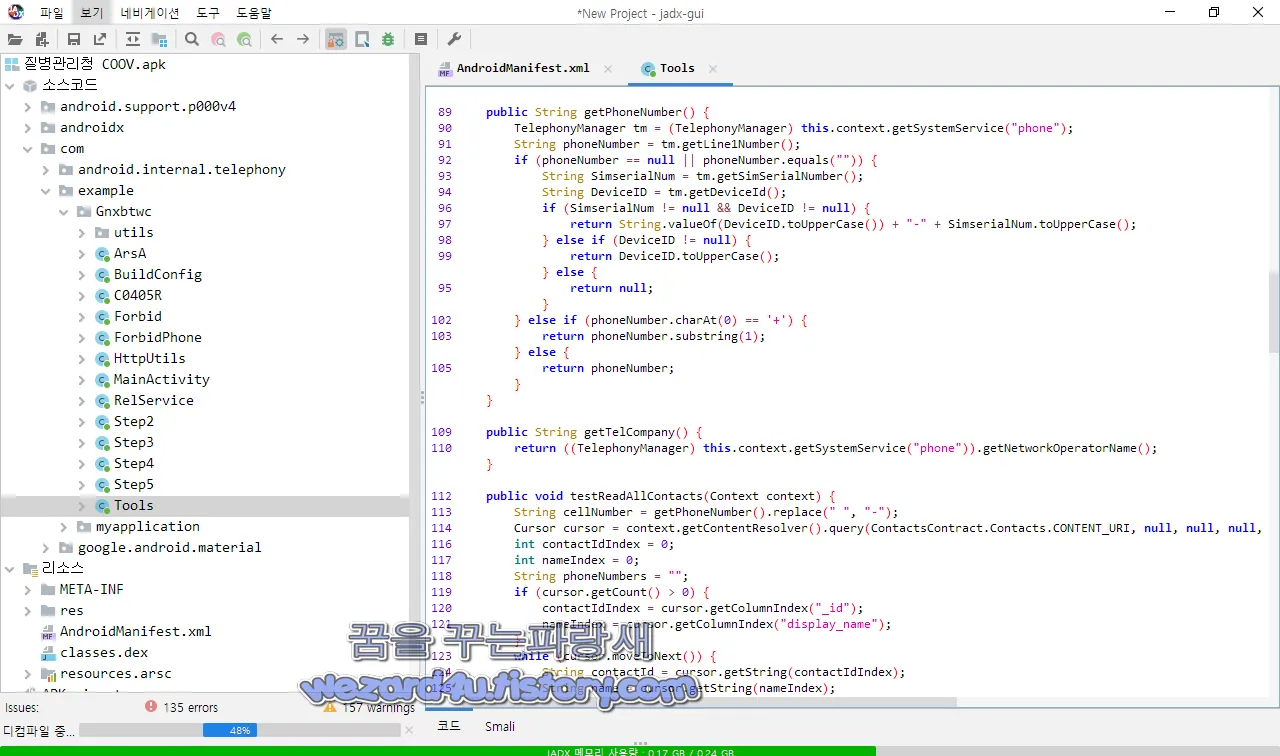Navigate back with left arrow icon
Screen dimensions: 1280x756
[x=277, y=39]
